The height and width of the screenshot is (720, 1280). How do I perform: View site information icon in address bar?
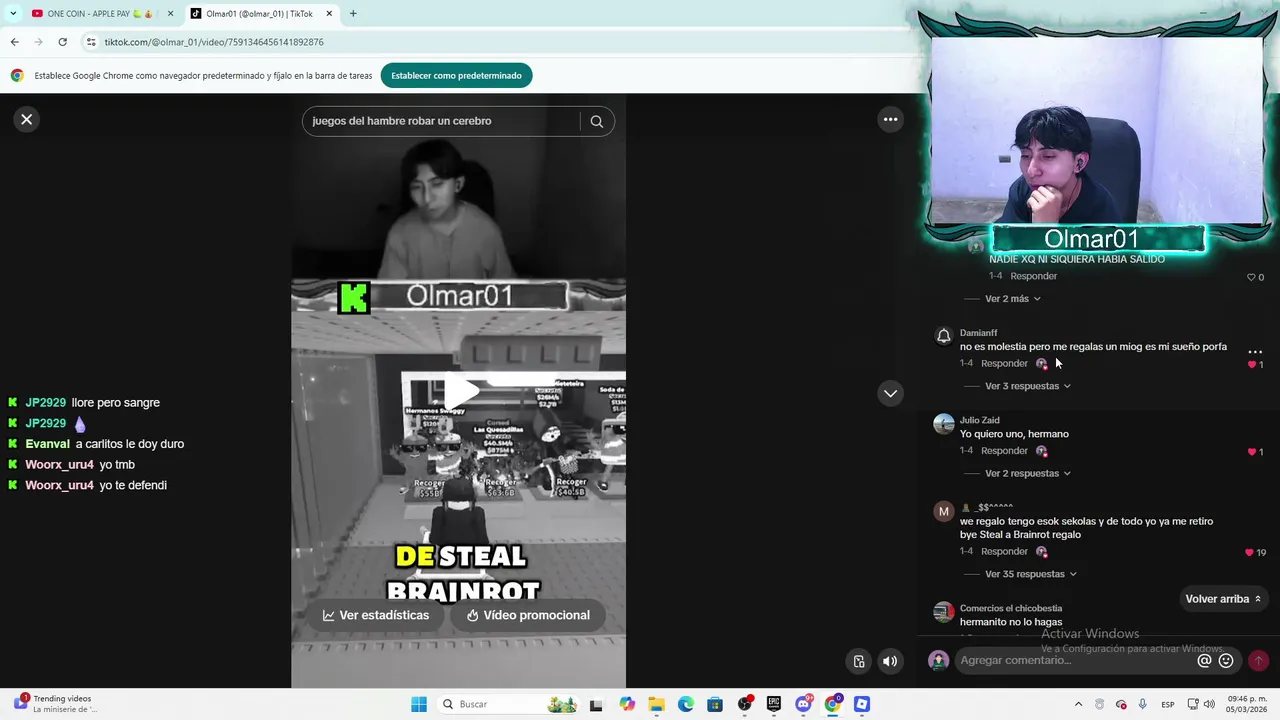tap(91, 42)
